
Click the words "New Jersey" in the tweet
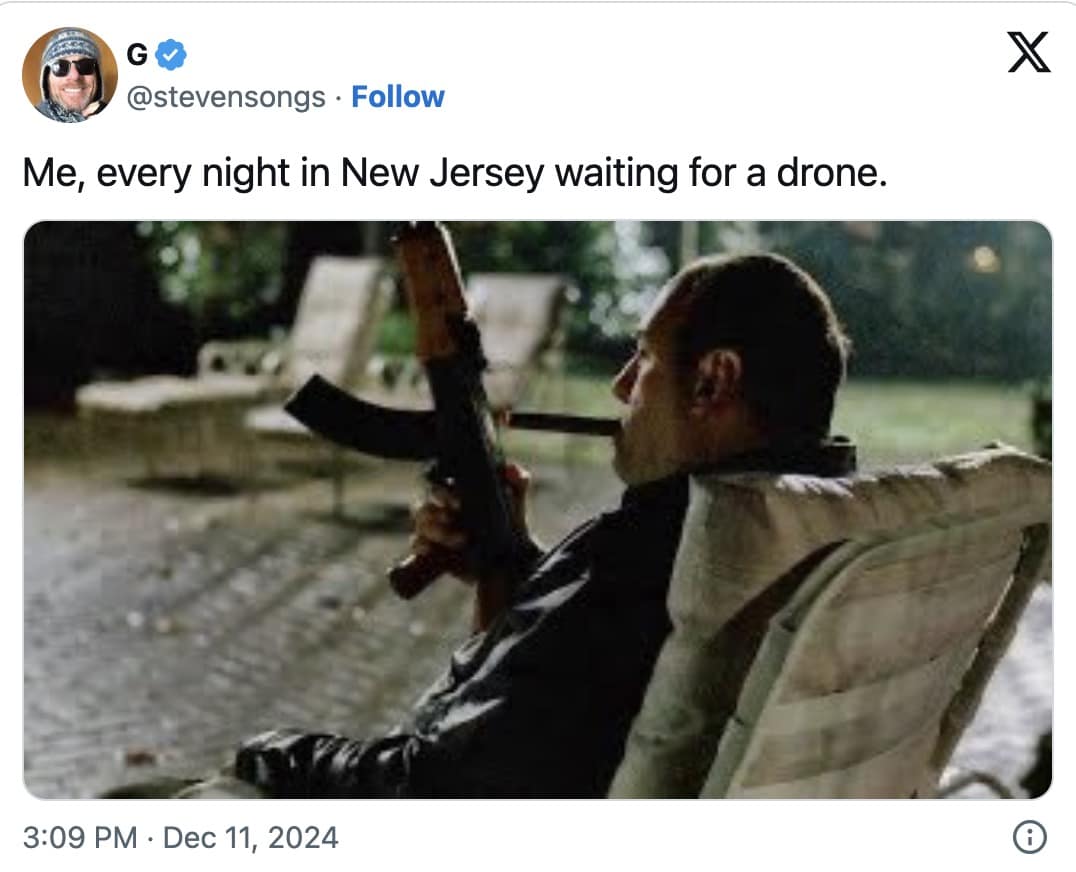click(x=442, y=174)
